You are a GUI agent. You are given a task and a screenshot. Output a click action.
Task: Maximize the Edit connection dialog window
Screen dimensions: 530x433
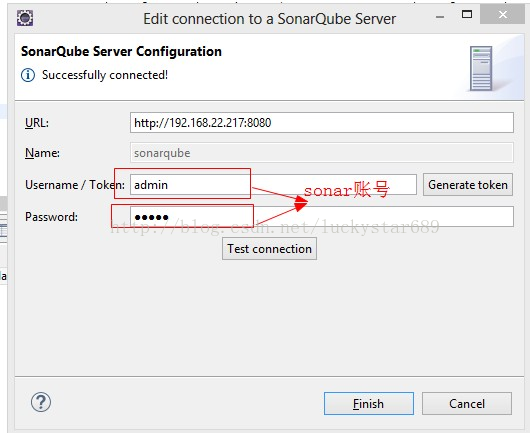(467, 15)
